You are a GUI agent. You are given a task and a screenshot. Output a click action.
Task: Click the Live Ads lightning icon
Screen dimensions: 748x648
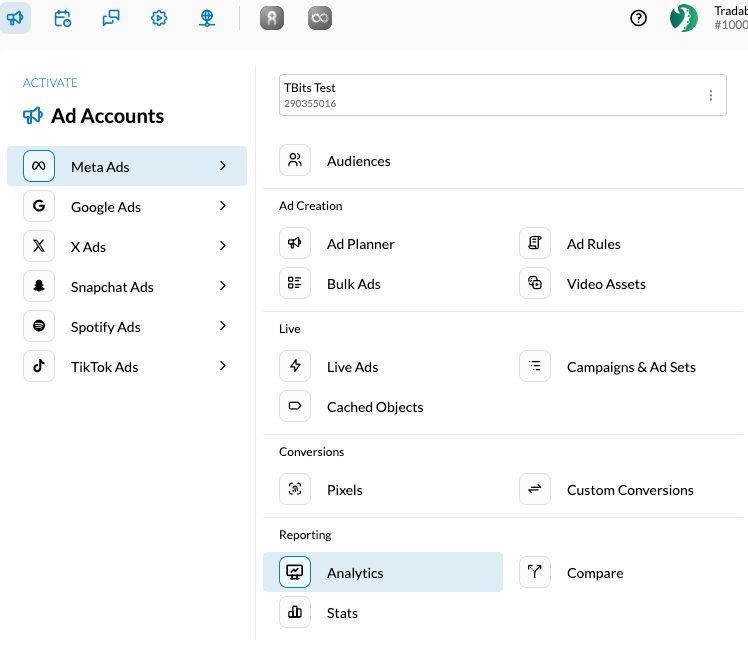(295, 367)
